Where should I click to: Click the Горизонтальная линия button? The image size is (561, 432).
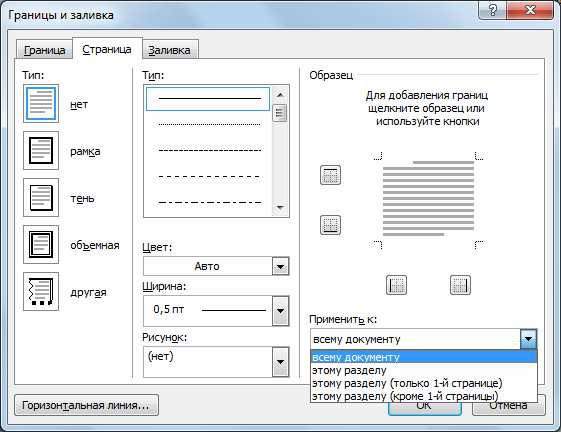[x=86, y=405]
